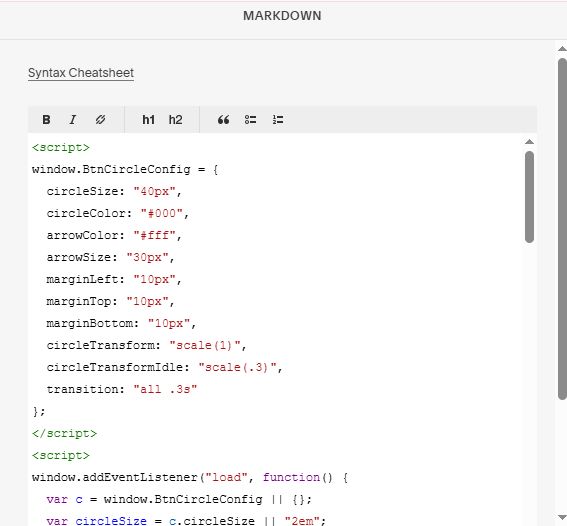567x526 pixels.
Task: Click the outer panel scrollbar down arrow
Action: (x=562, y=517)
